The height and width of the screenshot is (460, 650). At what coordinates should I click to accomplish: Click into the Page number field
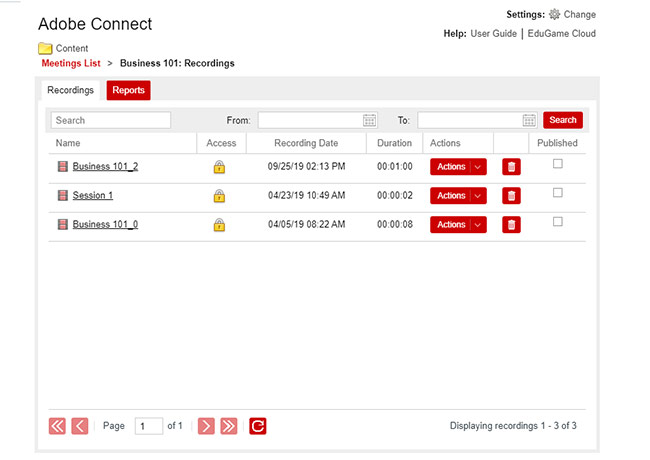(x=149, y=426)
